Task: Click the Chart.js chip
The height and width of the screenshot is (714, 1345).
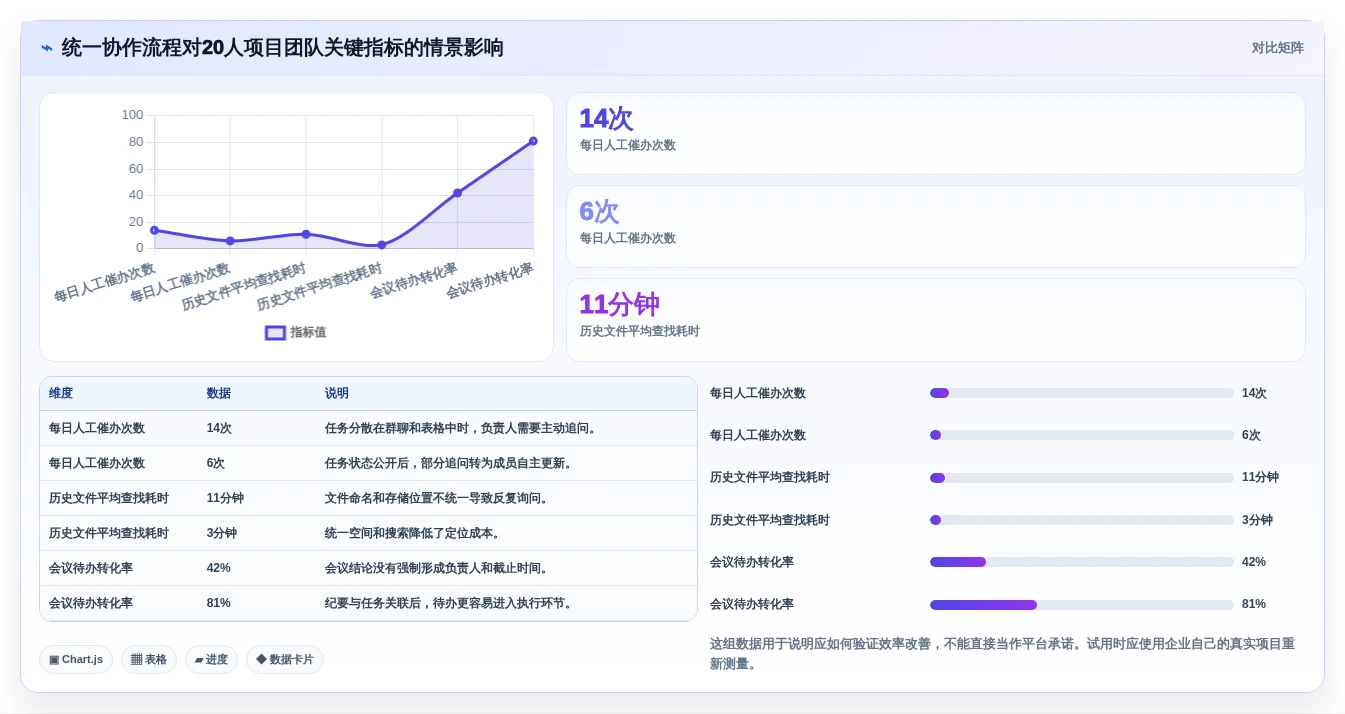Action: (76, 659)
